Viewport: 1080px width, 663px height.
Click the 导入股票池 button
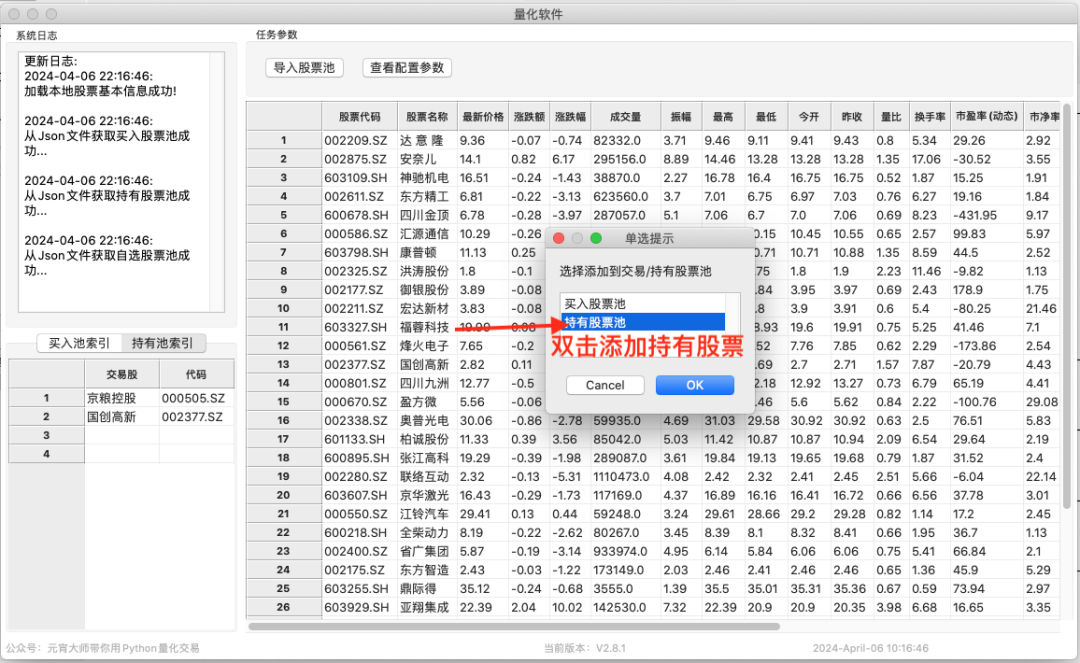[x=304, y=68]
